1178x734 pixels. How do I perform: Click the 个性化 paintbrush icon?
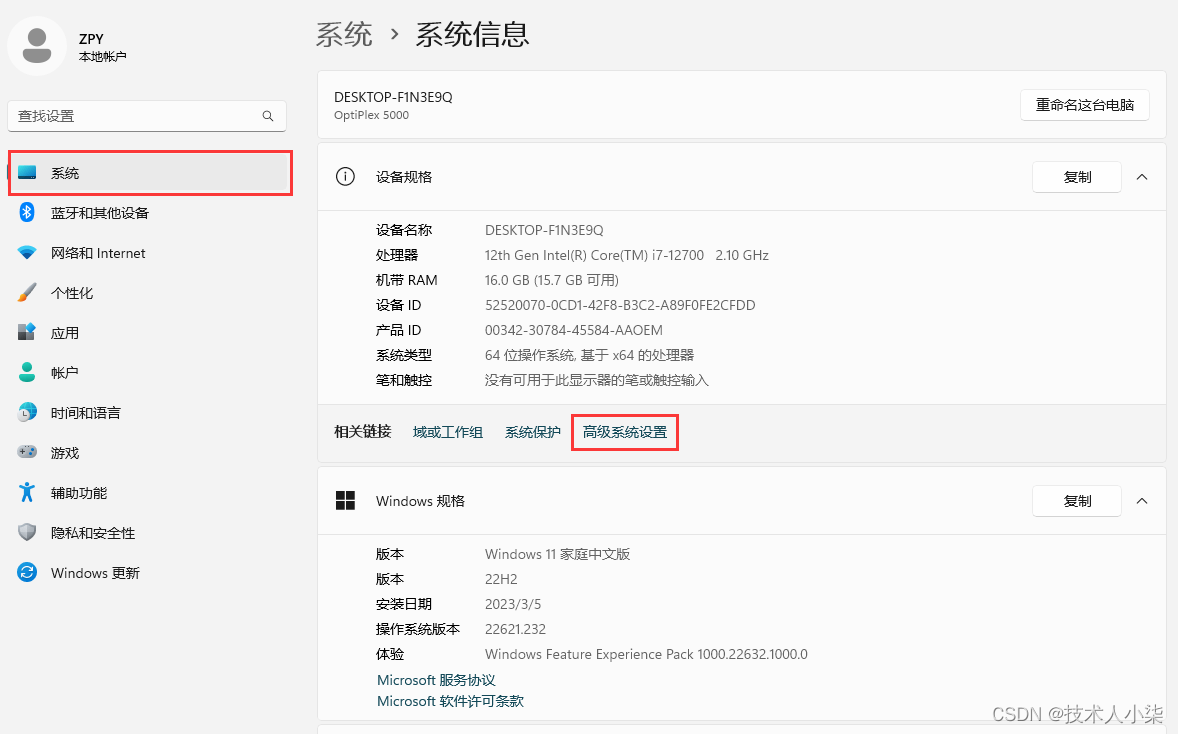pyautogui.click(x=27, y=293)
